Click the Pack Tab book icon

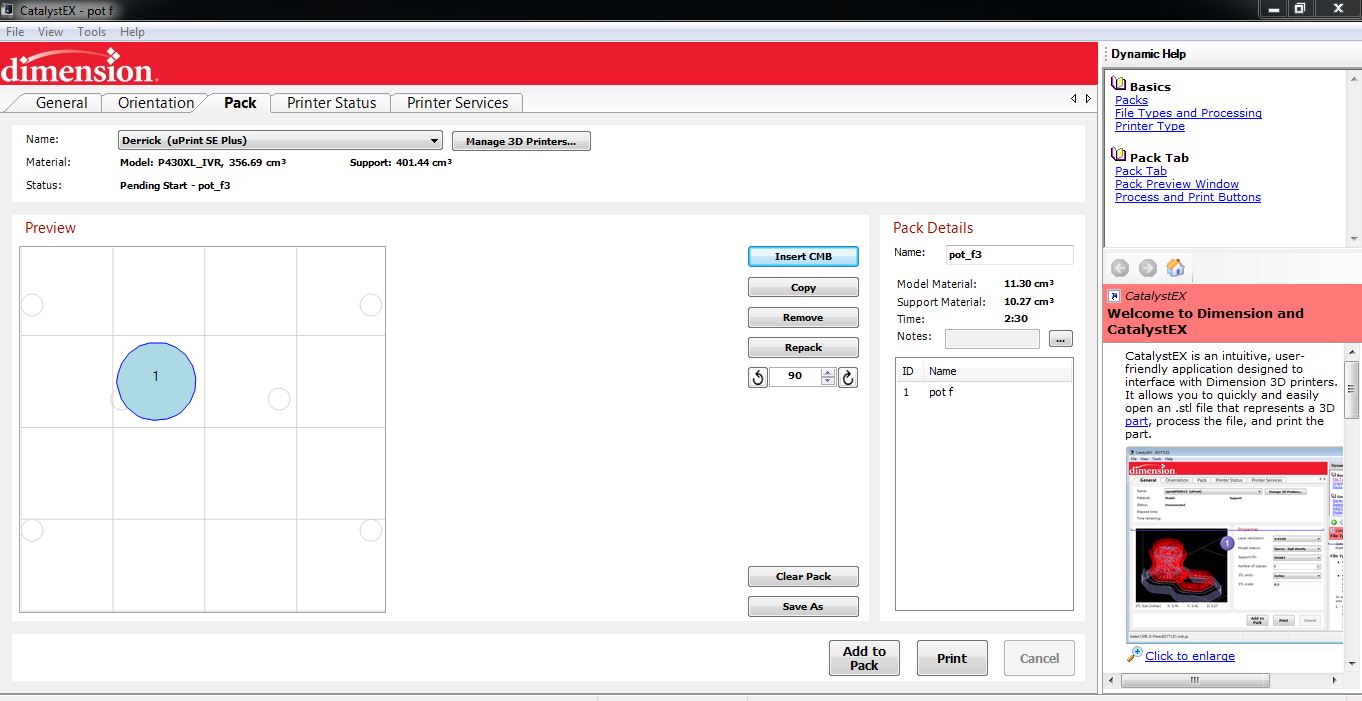pos(1120,156)
